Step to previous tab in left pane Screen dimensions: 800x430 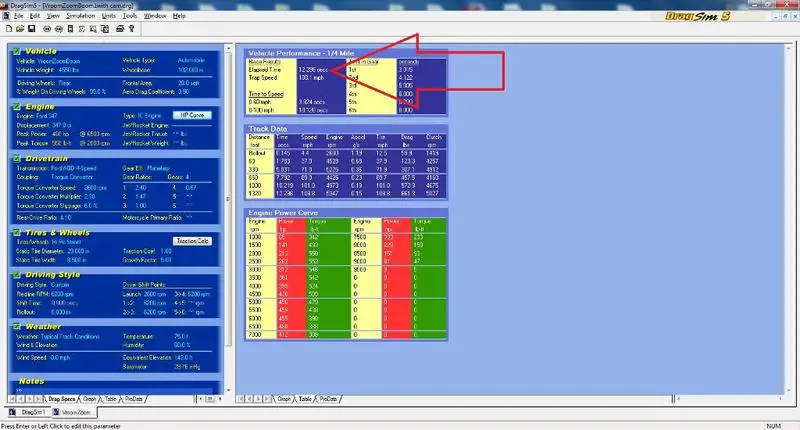pos(21,399)
